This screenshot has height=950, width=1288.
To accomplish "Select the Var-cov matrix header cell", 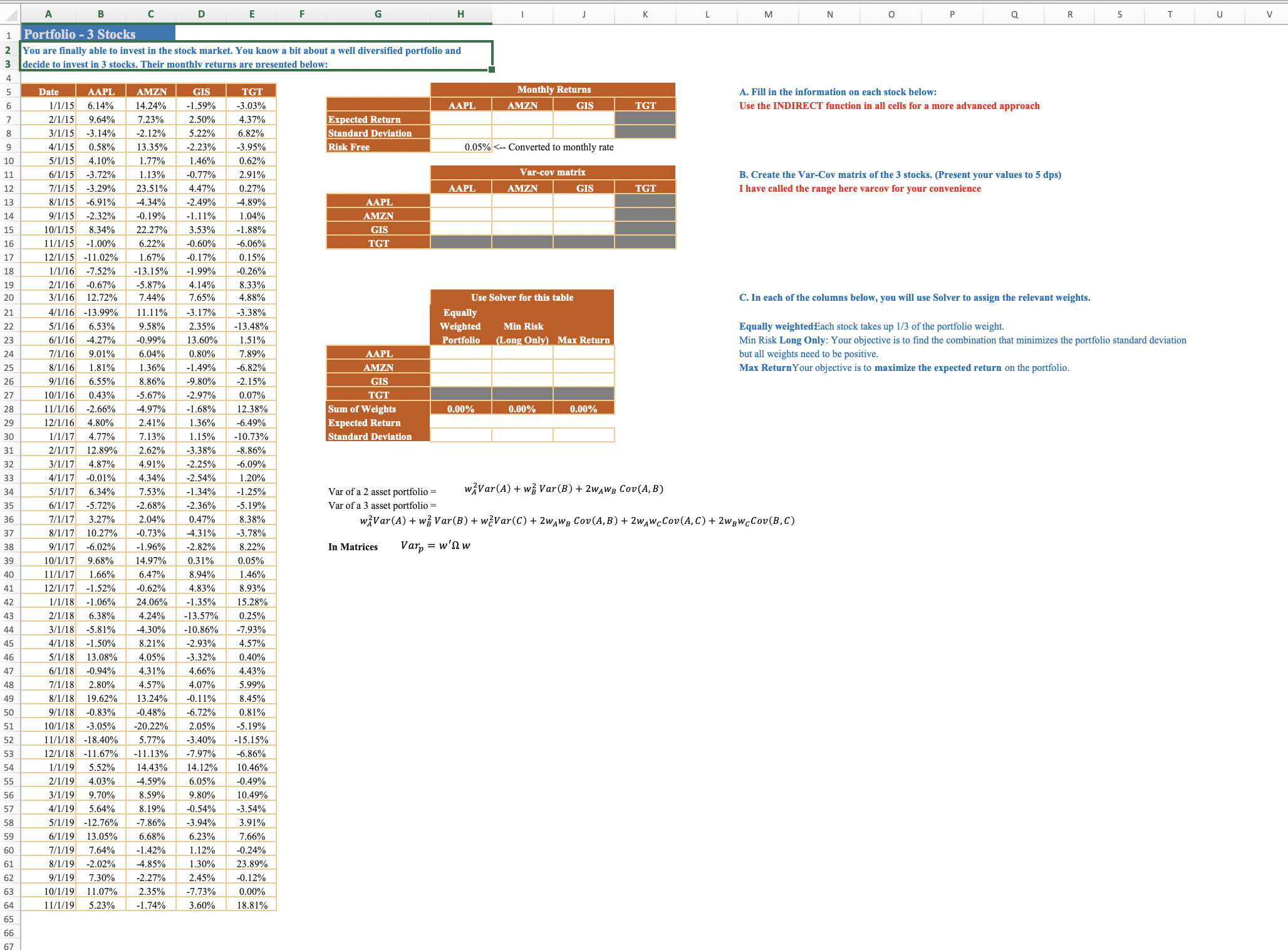I will coord(552,172).
